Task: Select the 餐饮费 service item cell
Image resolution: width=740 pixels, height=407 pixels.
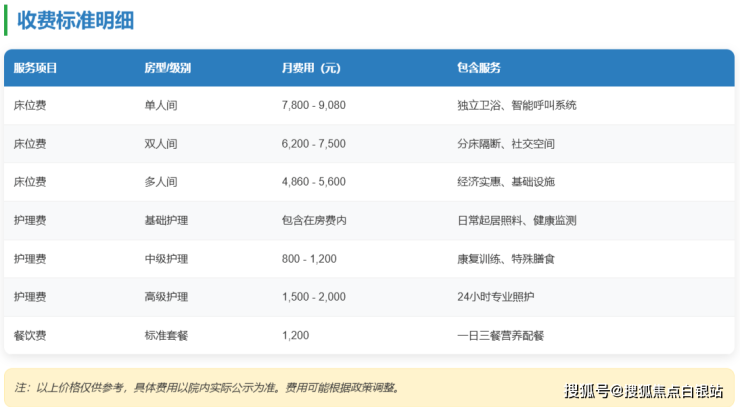Action: 30,336
